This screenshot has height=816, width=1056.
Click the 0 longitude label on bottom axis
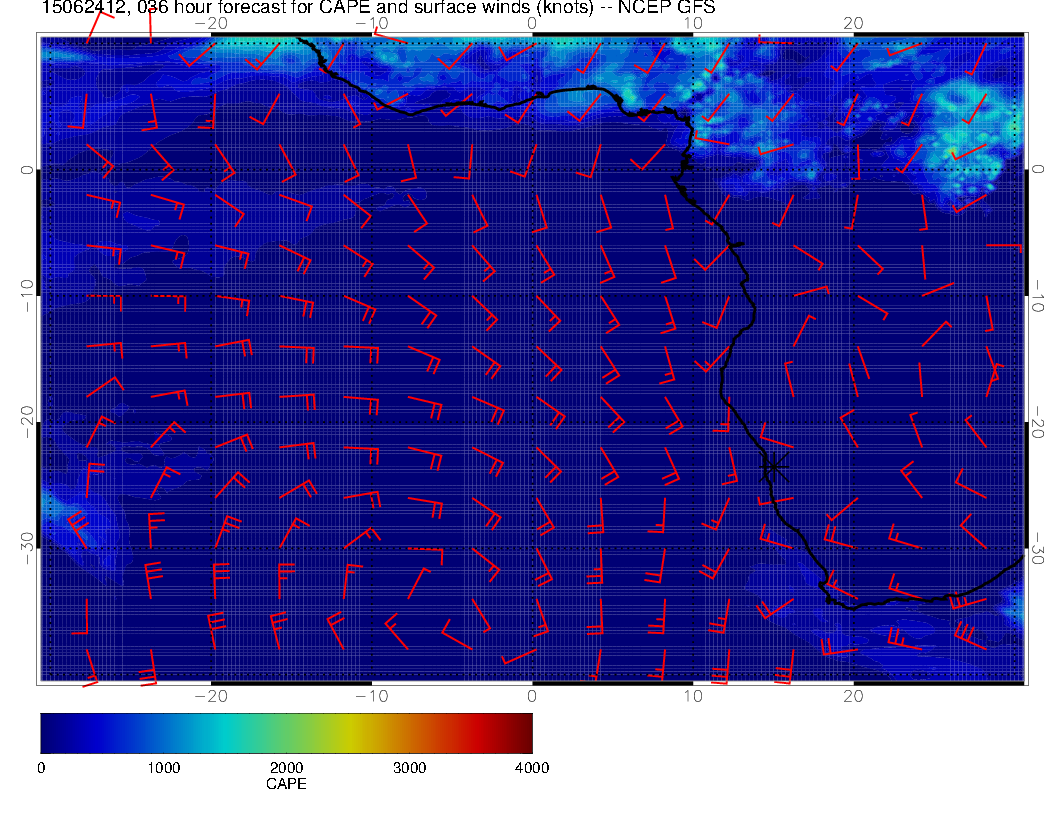pyautogui.click(x=532, y=696)
